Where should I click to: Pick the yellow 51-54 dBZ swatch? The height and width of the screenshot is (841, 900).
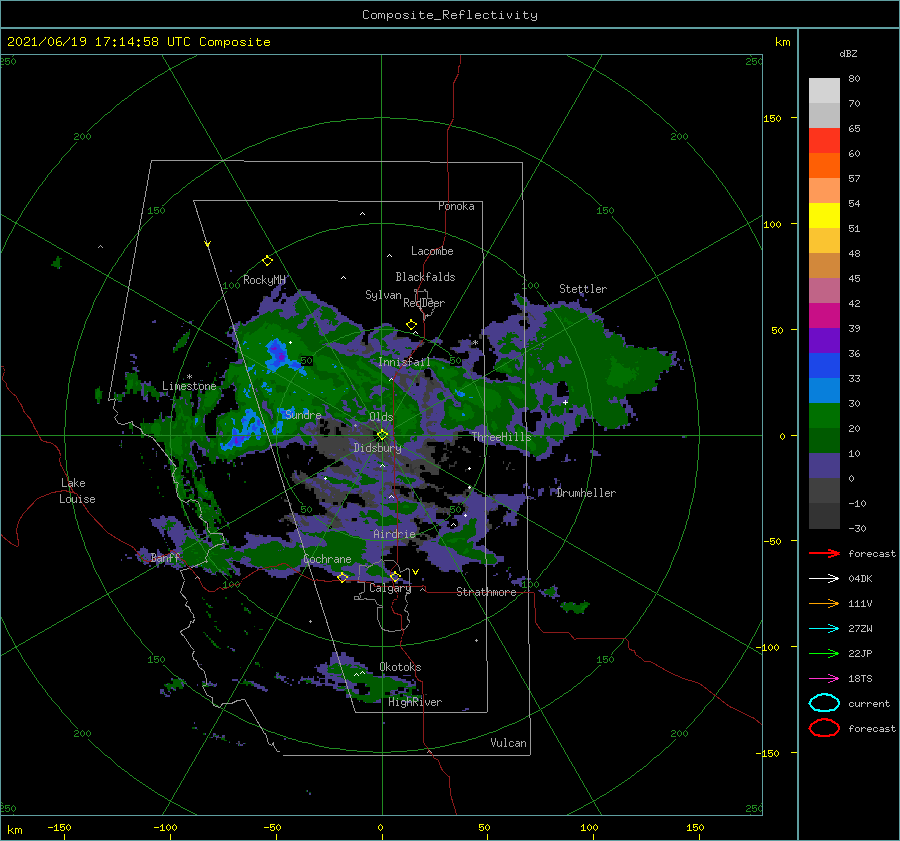pos(824,216)
